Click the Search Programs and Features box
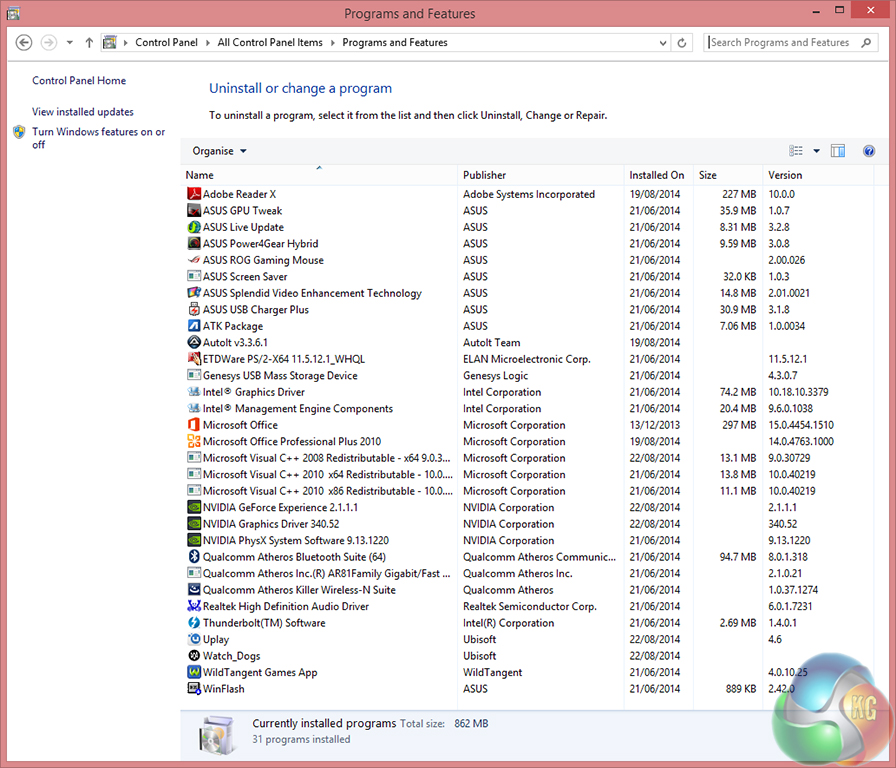 (780, 43)
